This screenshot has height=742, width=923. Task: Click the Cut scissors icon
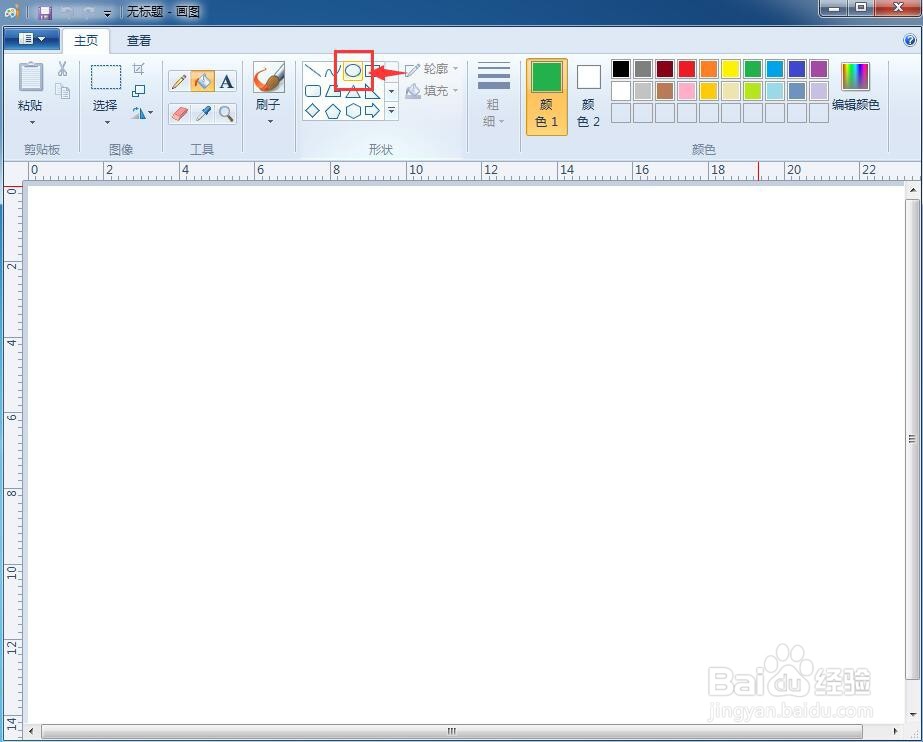pos(62,69)
